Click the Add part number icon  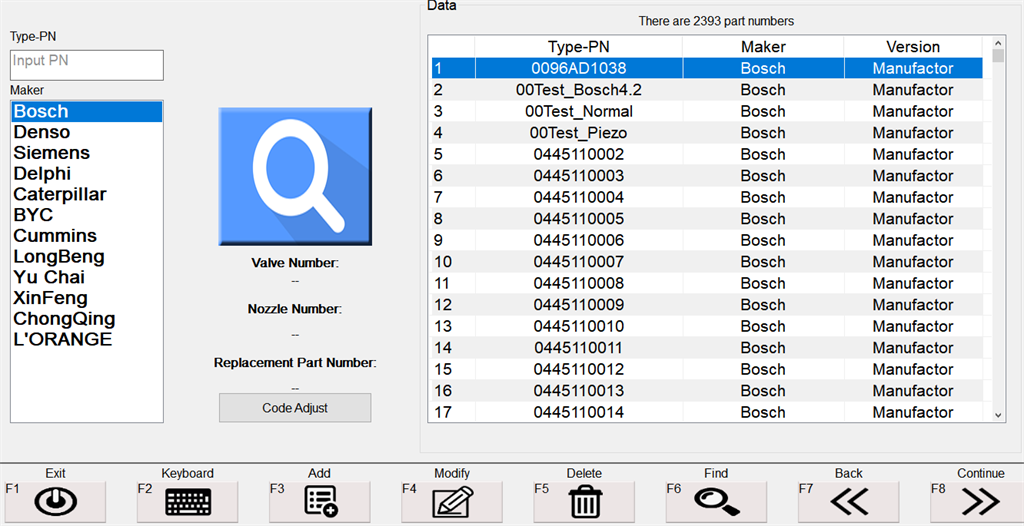click(320, 501)
